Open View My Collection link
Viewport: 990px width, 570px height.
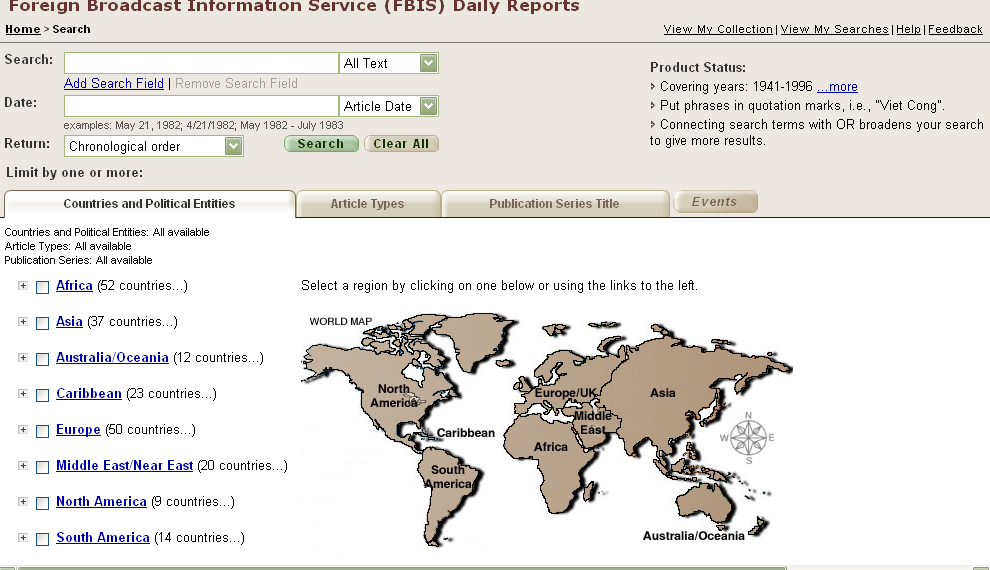(x=718, y=29)
